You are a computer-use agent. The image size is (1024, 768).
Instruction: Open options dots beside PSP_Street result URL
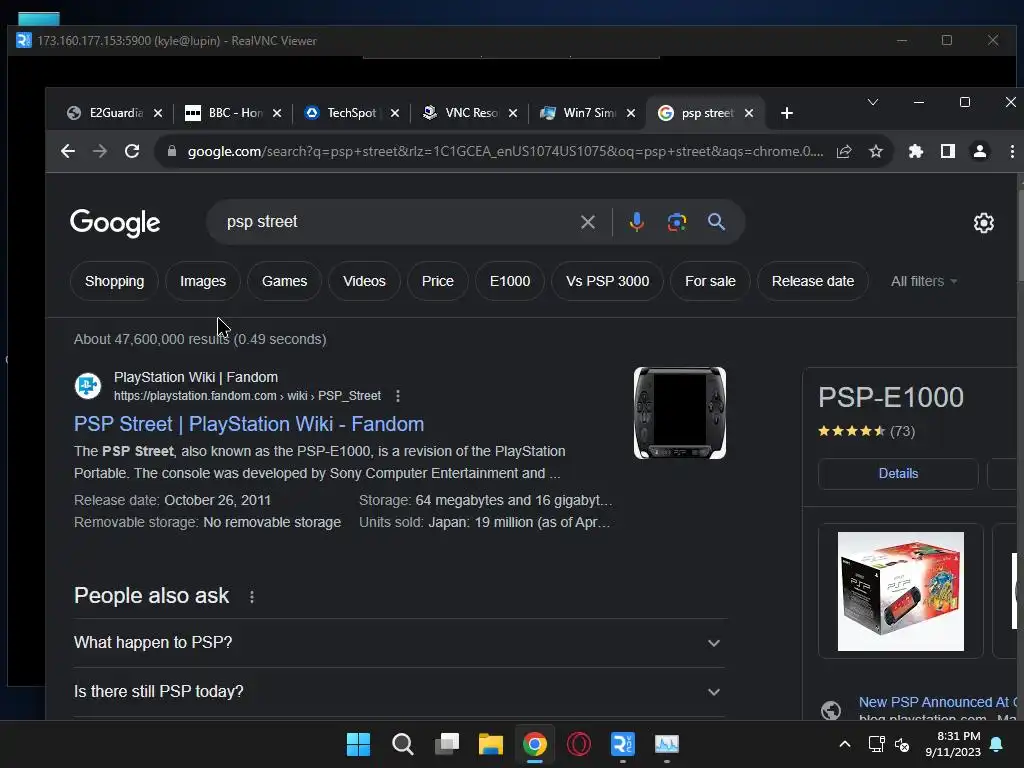(398, 396)
